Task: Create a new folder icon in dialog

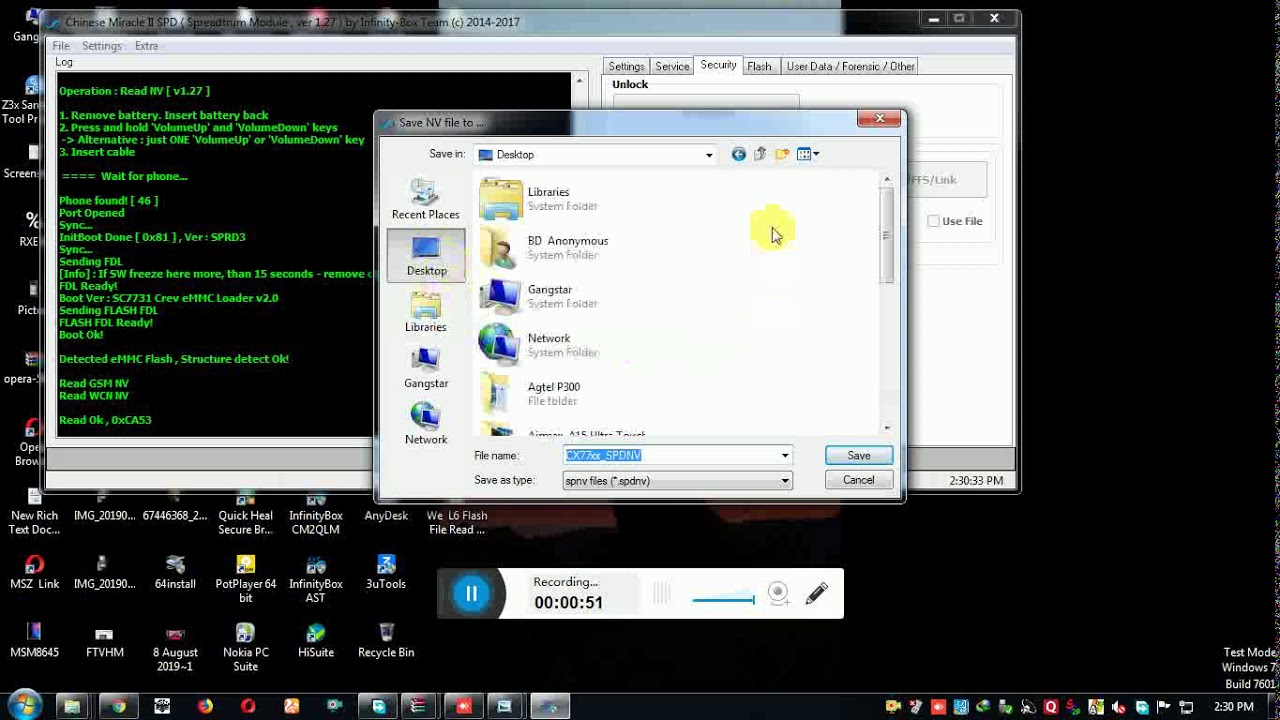Action: coord(782,154)
